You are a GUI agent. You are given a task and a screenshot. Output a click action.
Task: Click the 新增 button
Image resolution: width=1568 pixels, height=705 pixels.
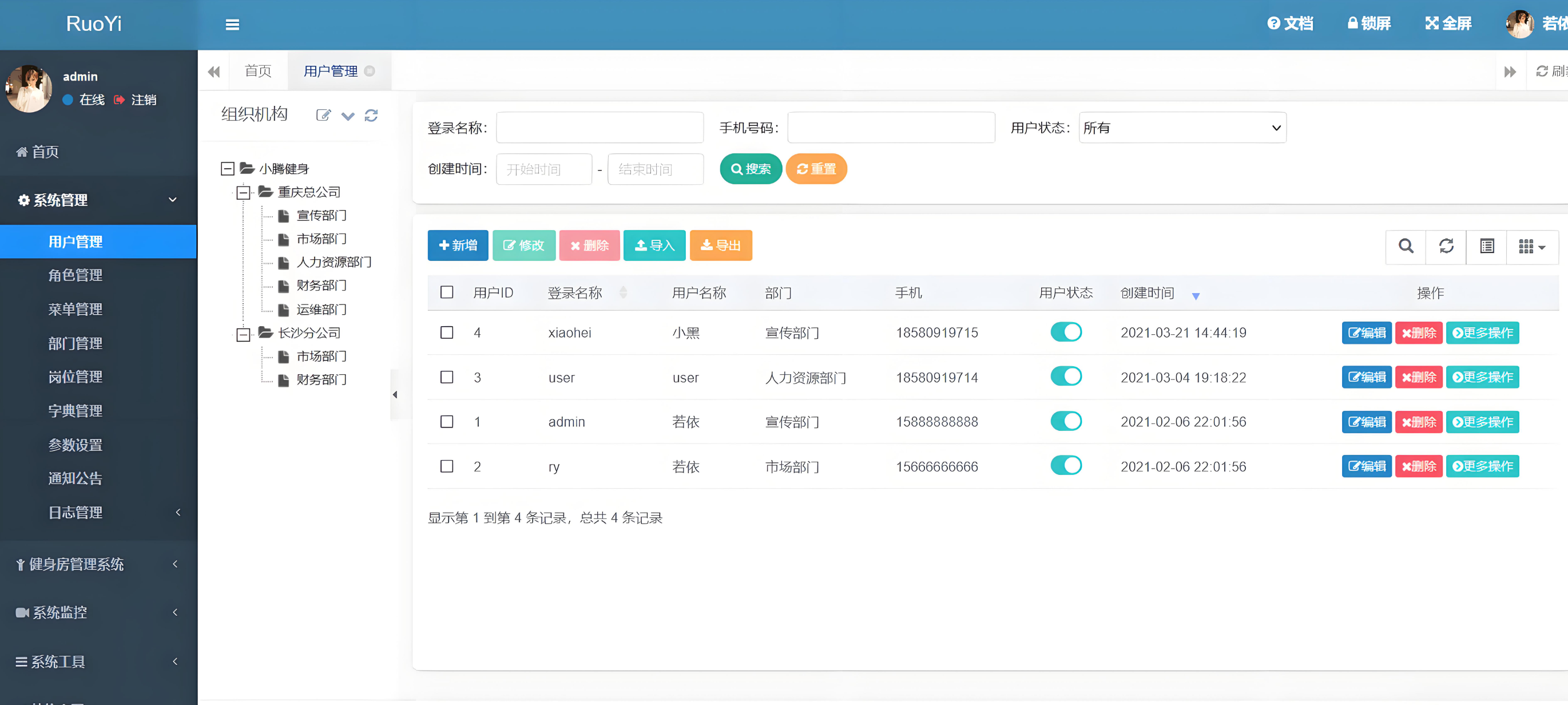click(458, 245)
